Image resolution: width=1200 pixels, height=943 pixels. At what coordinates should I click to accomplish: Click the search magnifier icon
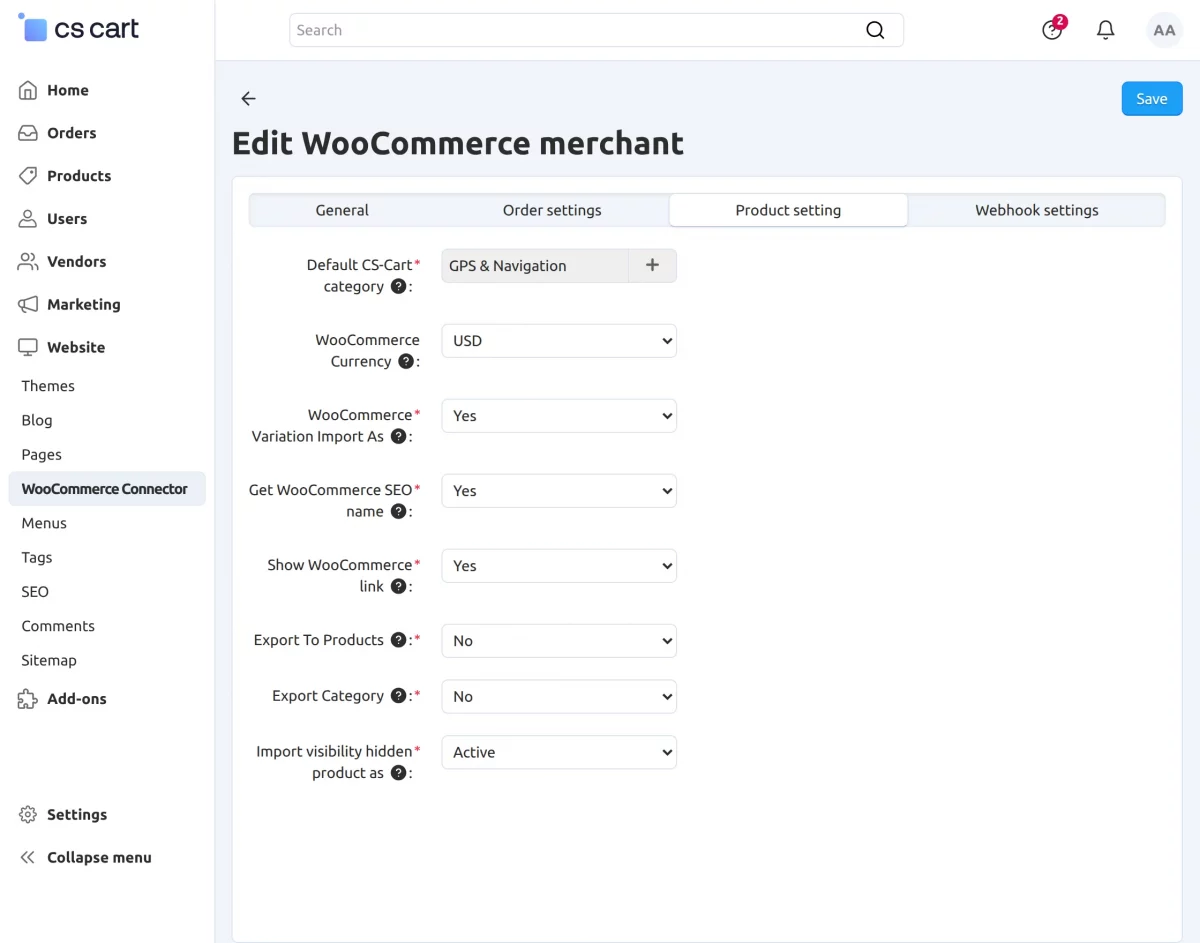coord(875,30)
